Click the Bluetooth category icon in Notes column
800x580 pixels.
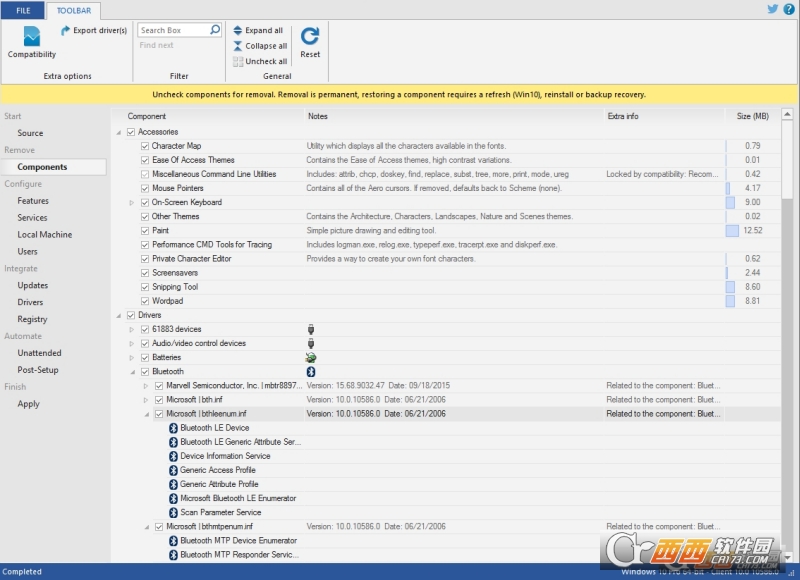311,372
